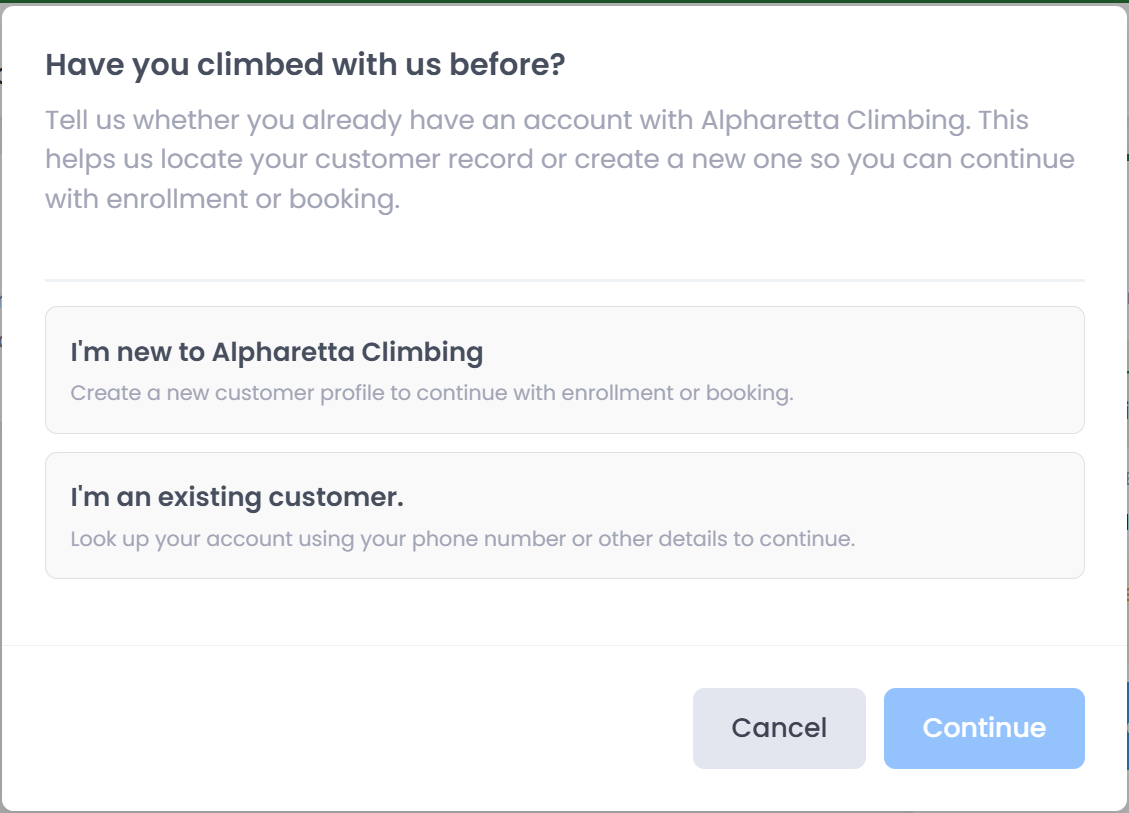Proceed with the blue Continue button
Image resolution: width=1129 pixels, height=813 pixels.
(x=984, y=728)
